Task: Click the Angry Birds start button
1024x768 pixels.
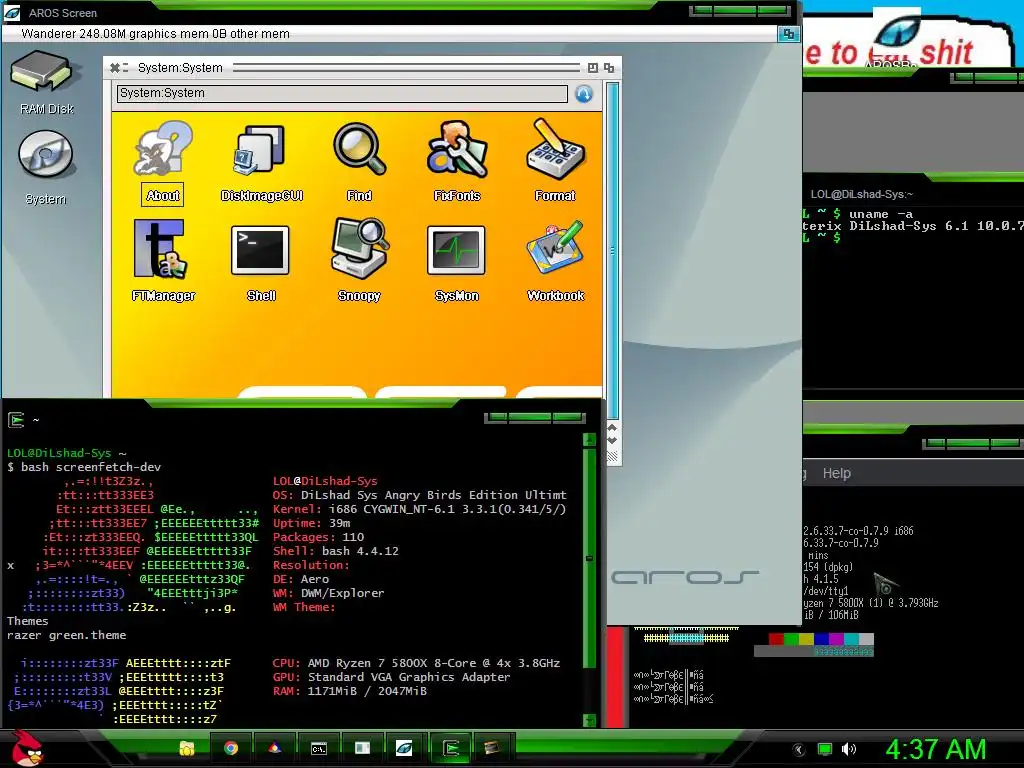Action: [26, 748]
